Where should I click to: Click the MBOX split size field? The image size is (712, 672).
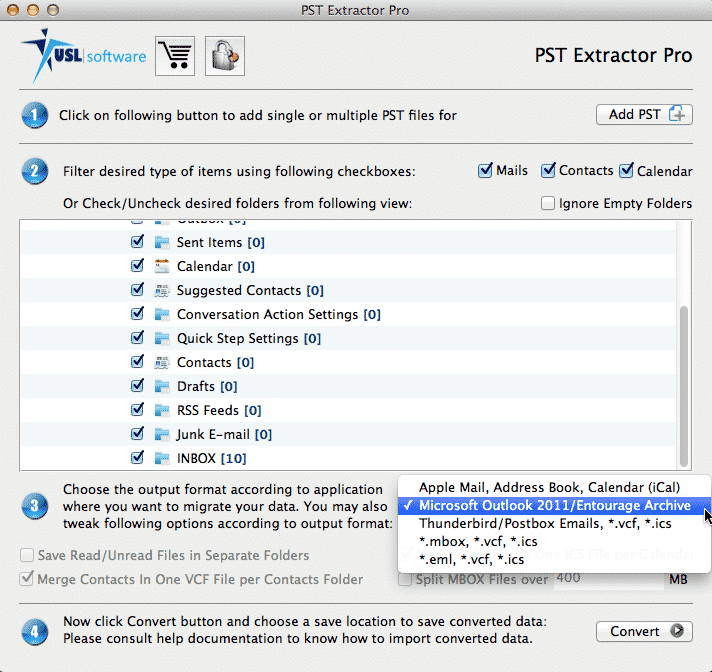[608, 579]
